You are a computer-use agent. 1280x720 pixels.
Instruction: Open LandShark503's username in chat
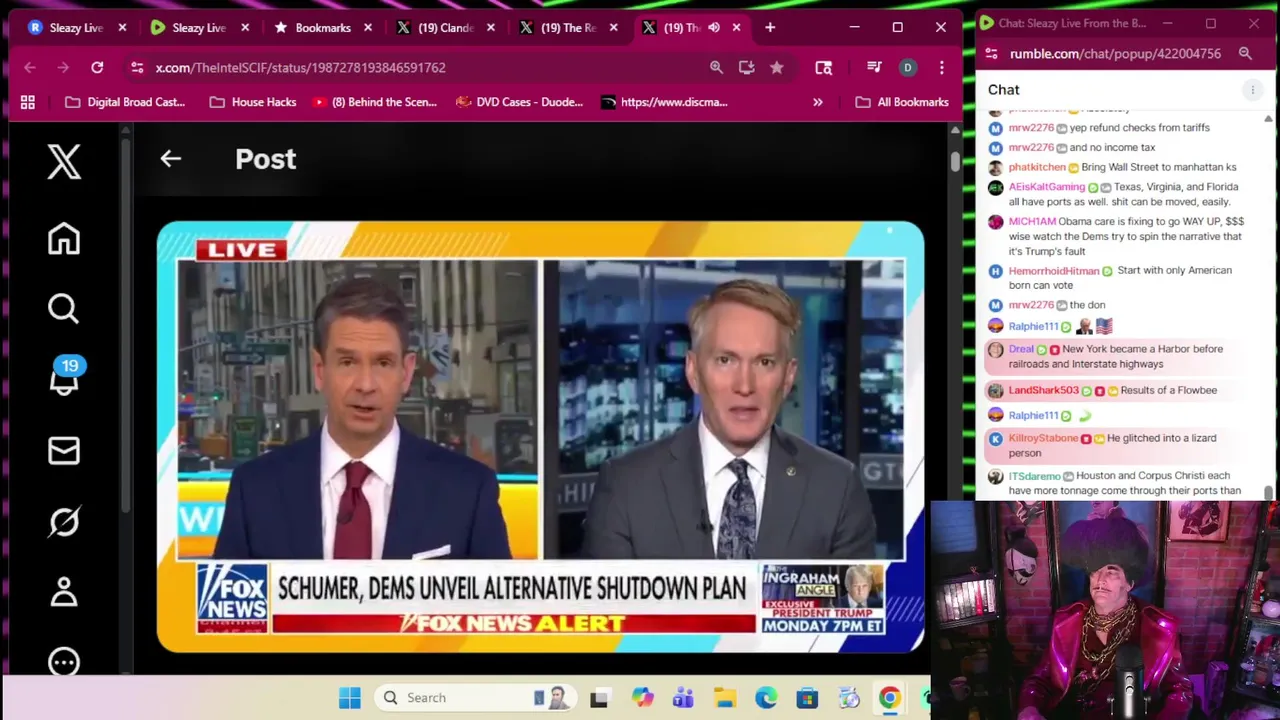click(x=1043, y=390)
